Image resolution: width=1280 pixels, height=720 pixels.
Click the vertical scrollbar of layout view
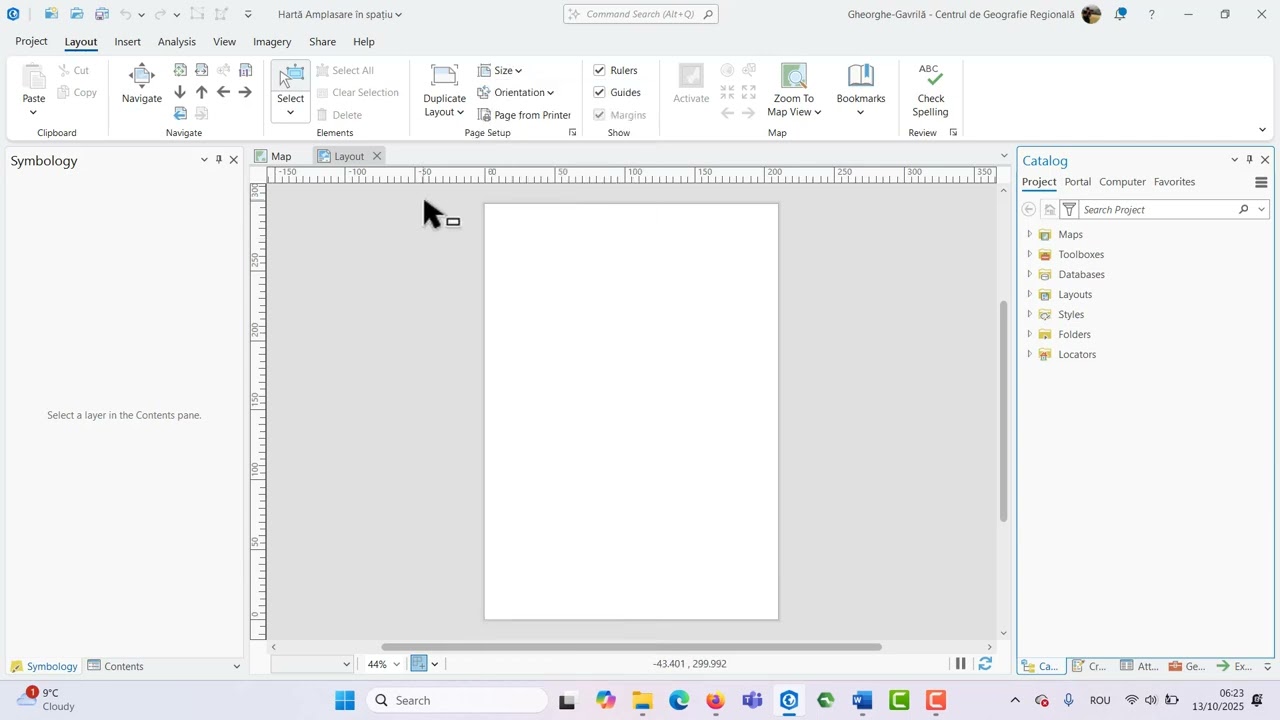[x=1004, y=410]
